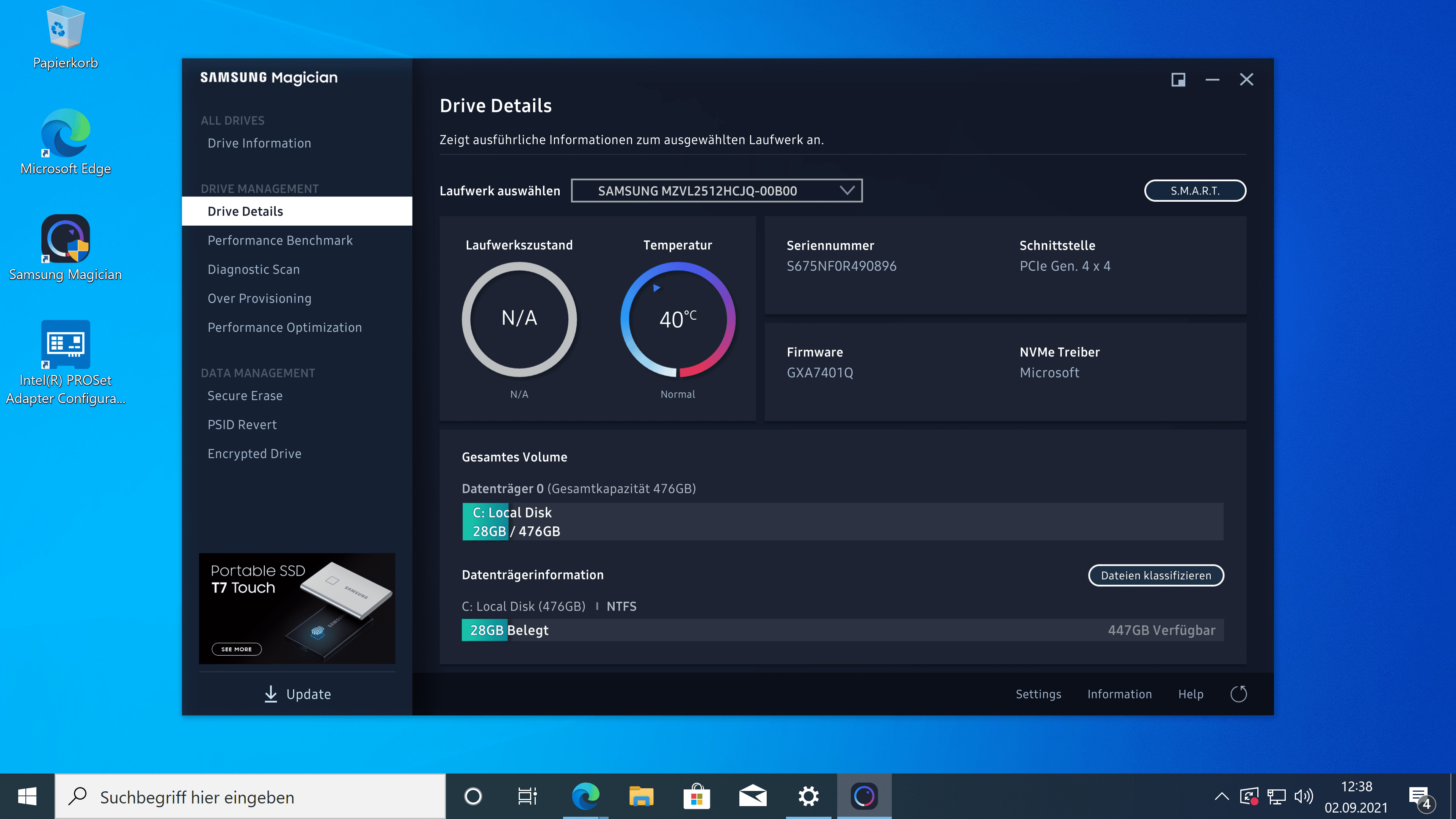The width and height of the screenshot is (1456, 819).
Task: Expand the Laufwerk auswählen drive dropdown
Action: [x=717, y=190]
